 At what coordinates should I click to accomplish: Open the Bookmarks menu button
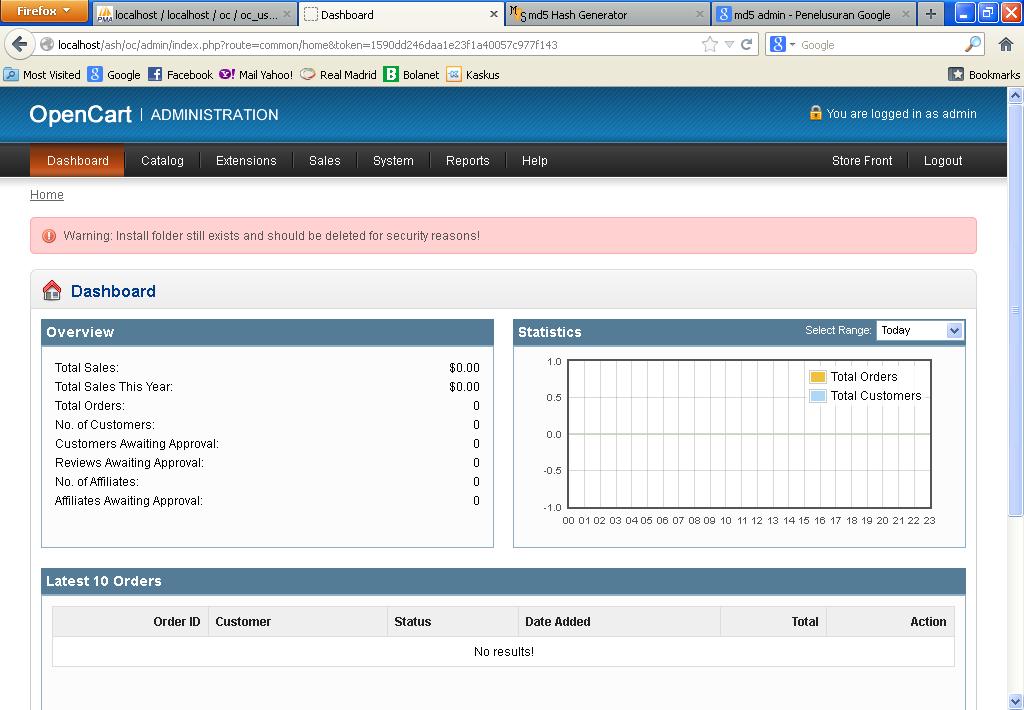click(984, 74)
